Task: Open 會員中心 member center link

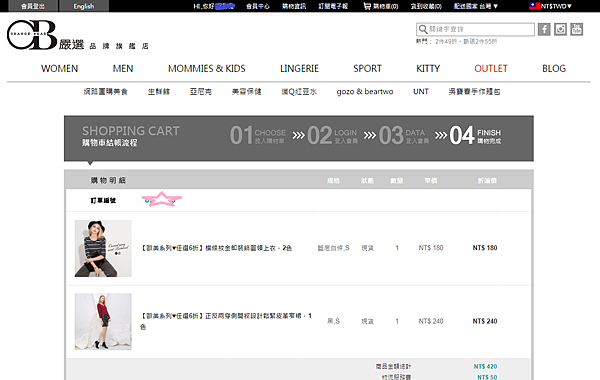Action: [258, 6]
